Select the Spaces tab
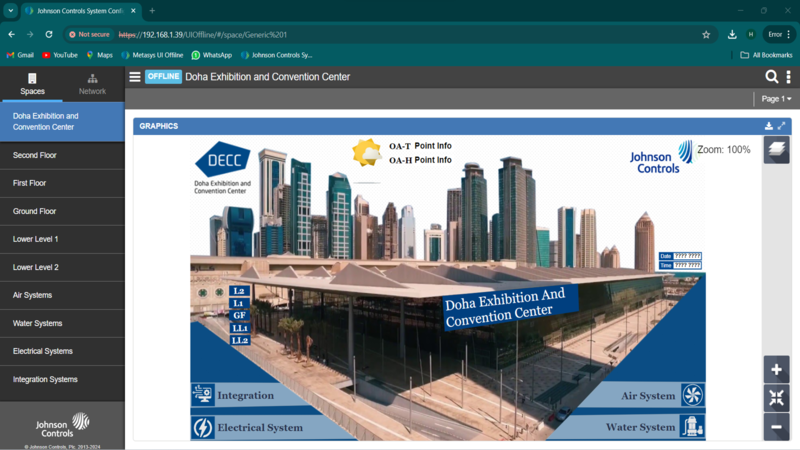The height and width of the screenshot is (450, 800). tap(32, 84)
